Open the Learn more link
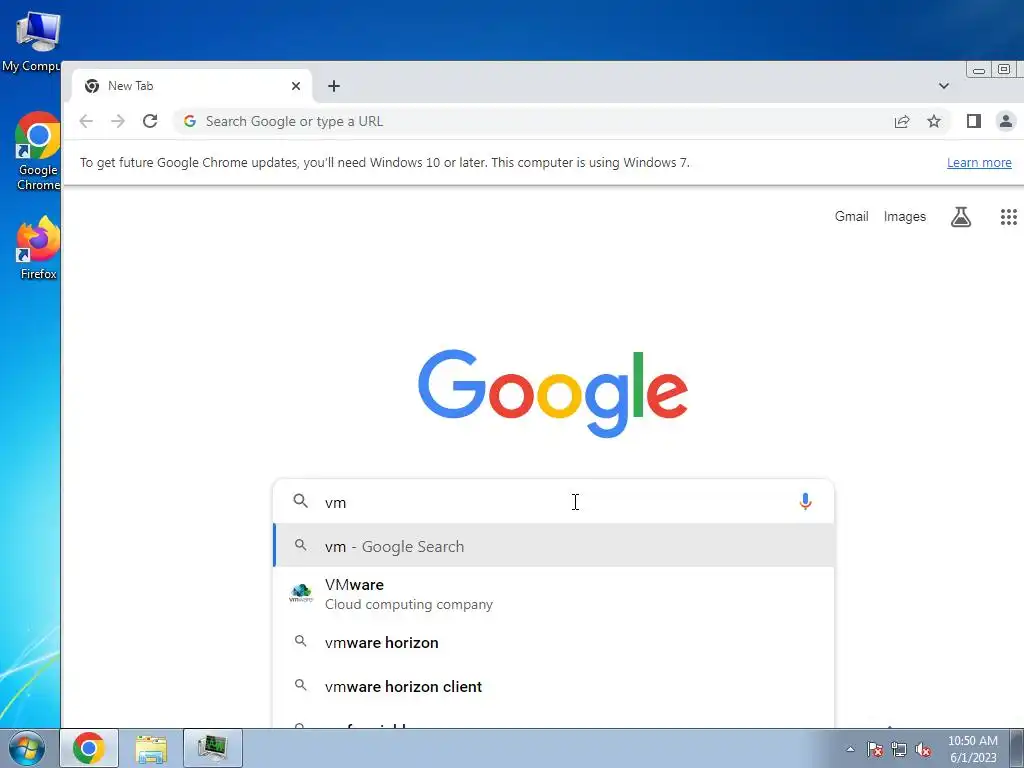Image resolution: width=1024 pixels, height=768 pixels. pos(979,163)
